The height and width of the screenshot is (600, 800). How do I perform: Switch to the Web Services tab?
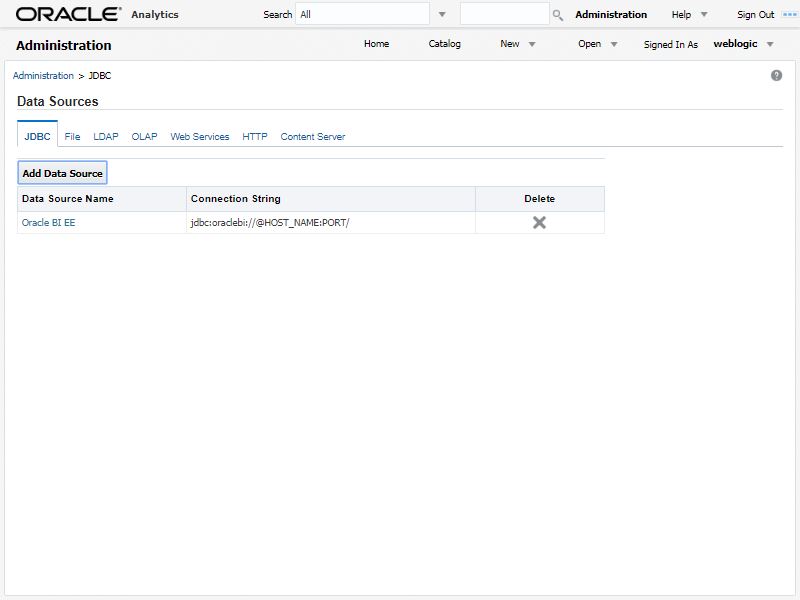click(x=199, y=137)
